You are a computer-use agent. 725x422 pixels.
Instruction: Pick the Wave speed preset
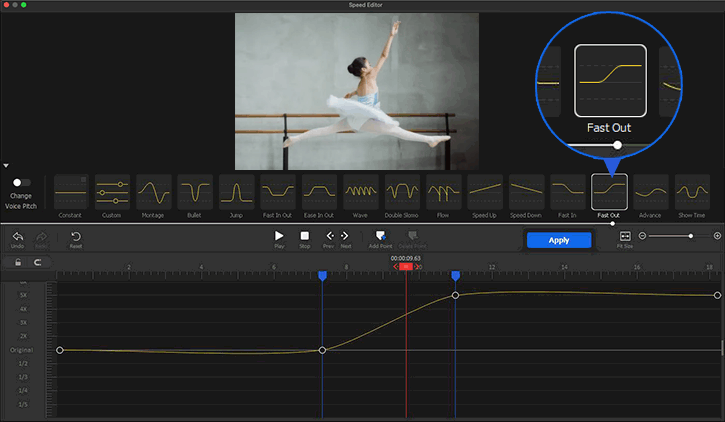coord(360,191)
